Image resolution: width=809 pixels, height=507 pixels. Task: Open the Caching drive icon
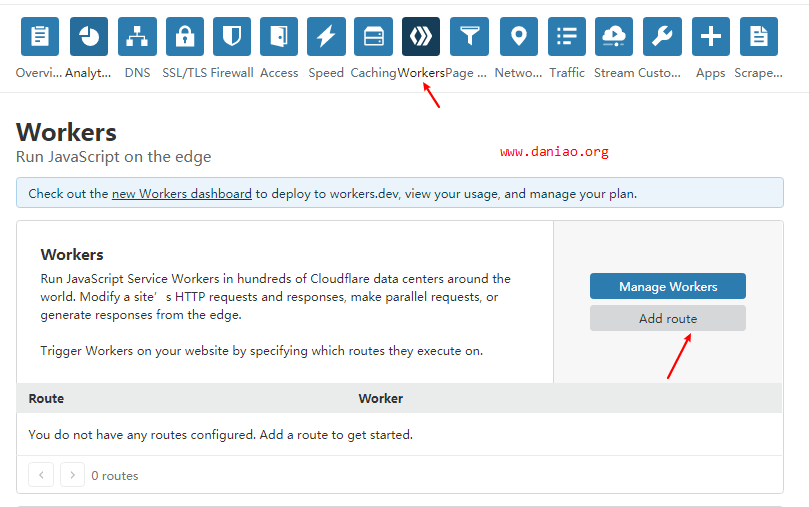374,37
